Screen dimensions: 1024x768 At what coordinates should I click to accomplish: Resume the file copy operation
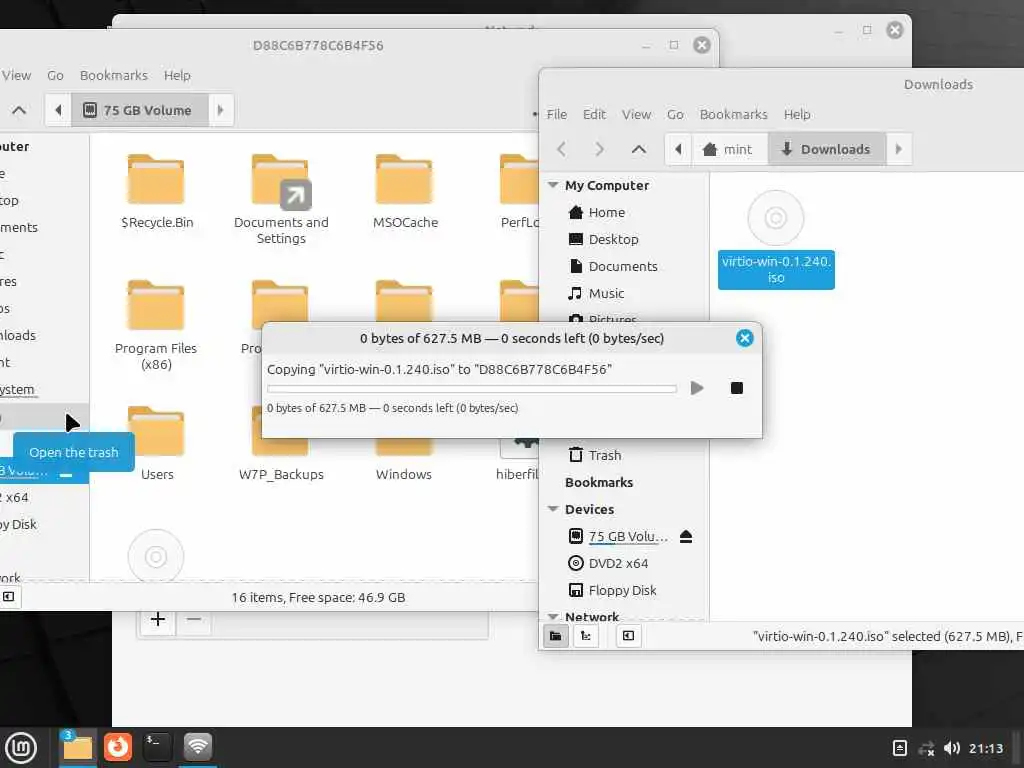pyautogui.click(x=697, y=388)
